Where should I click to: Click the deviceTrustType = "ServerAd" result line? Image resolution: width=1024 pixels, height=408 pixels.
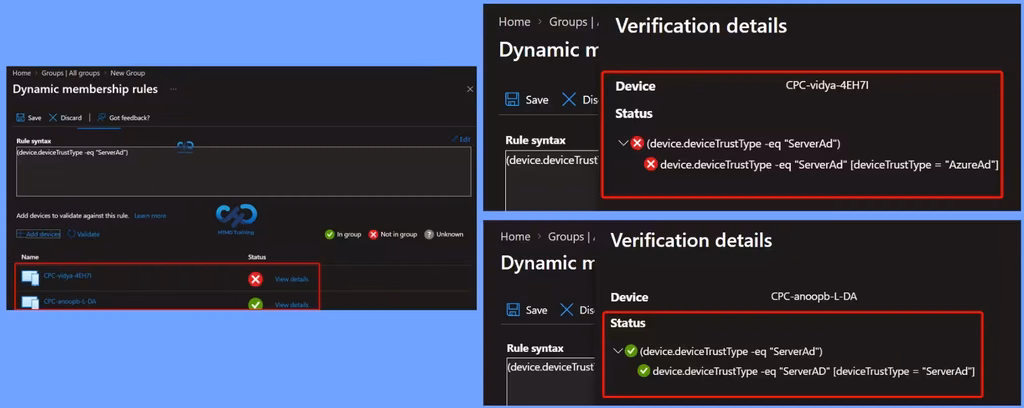pos(814,371)
